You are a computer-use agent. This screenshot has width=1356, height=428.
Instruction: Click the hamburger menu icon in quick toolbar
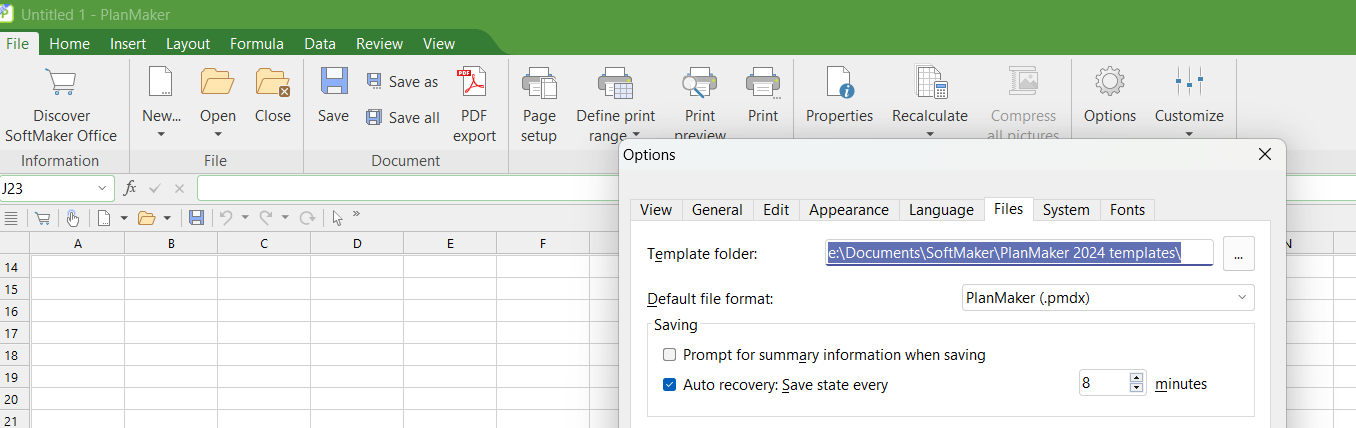tap(11, 218)
